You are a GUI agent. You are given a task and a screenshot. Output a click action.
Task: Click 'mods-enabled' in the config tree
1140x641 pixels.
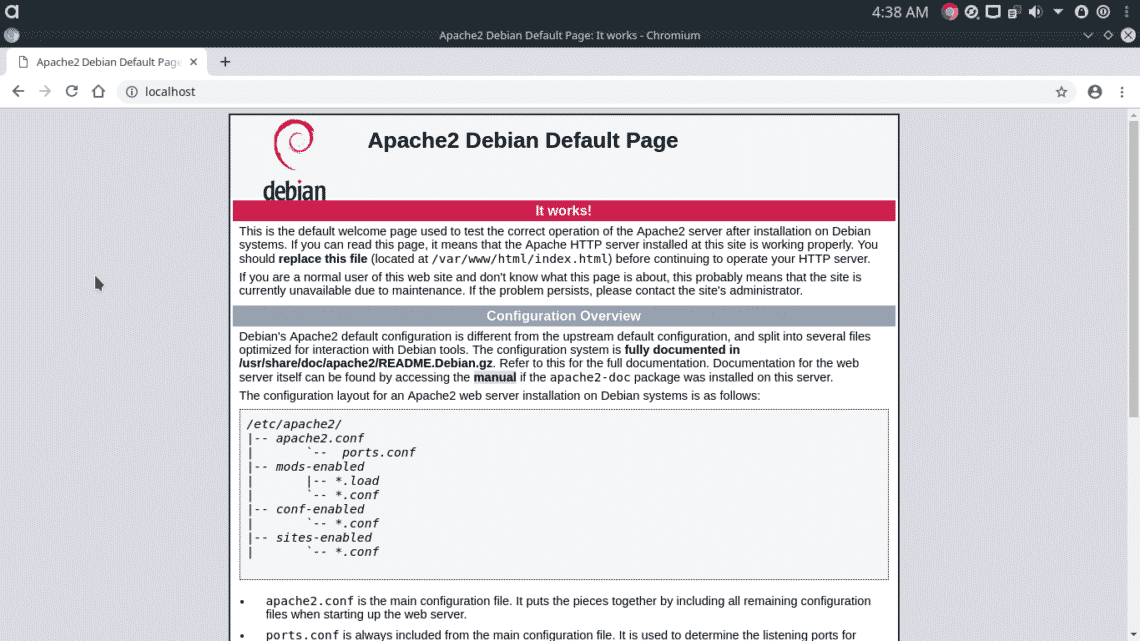pos(320,467)
